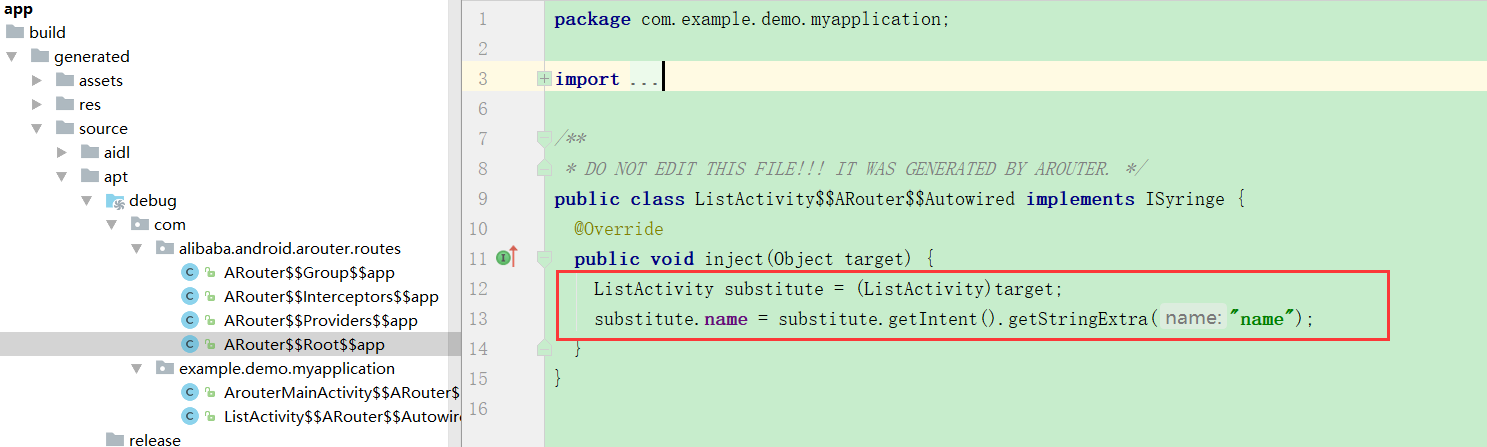Click line number 16 in gutter
Image resolution: width=1487 pixels, height=447 pixels.
[x=478, y=409]
